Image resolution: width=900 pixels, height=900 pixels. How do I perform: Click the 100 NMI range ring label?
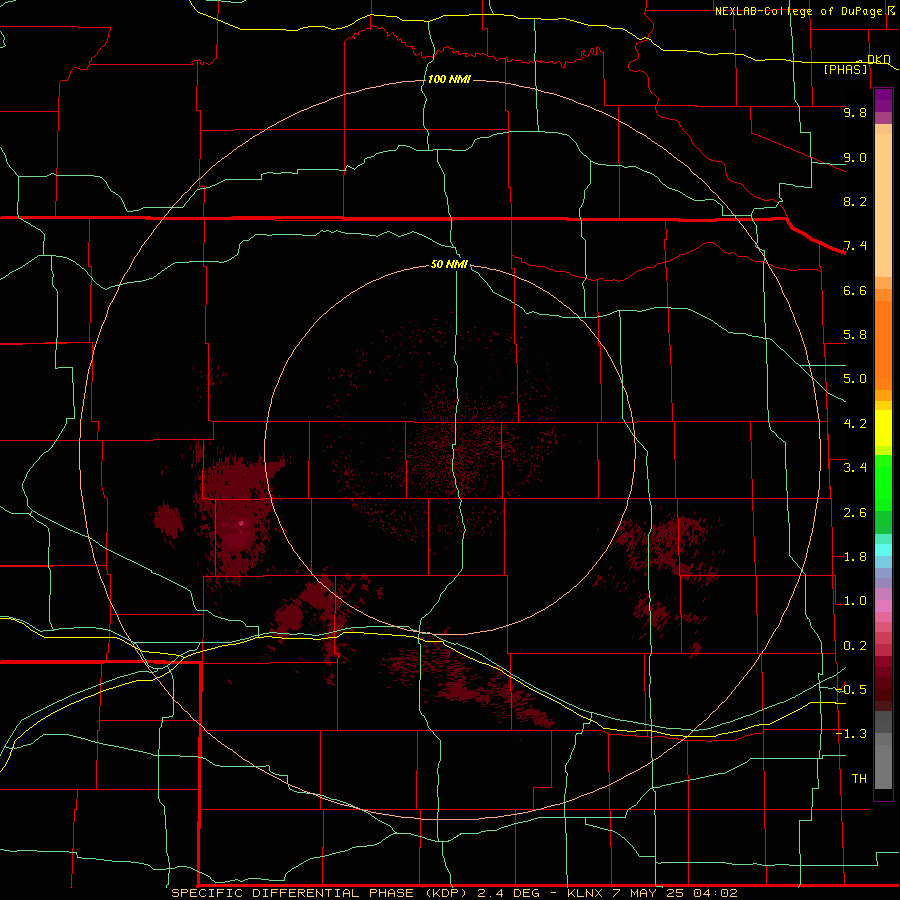449,79
